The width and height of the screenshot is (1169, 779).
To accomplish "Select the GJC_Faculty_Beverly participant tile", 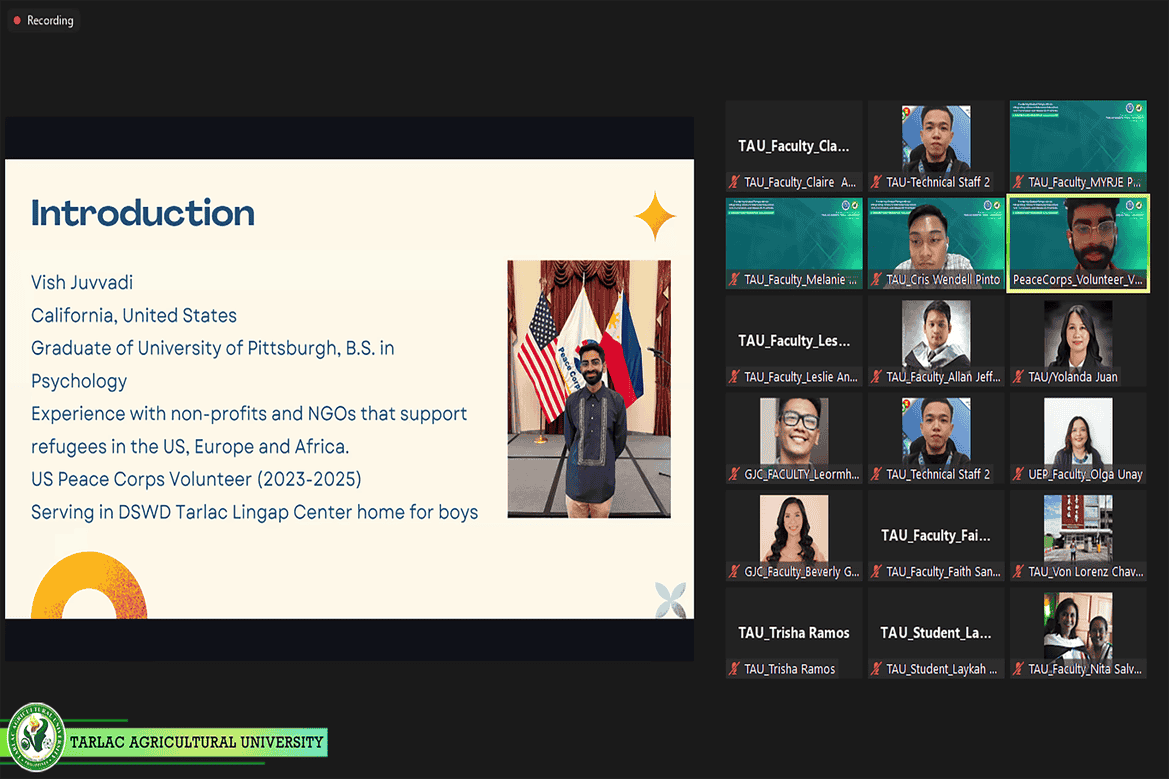I will pos(793,533).
